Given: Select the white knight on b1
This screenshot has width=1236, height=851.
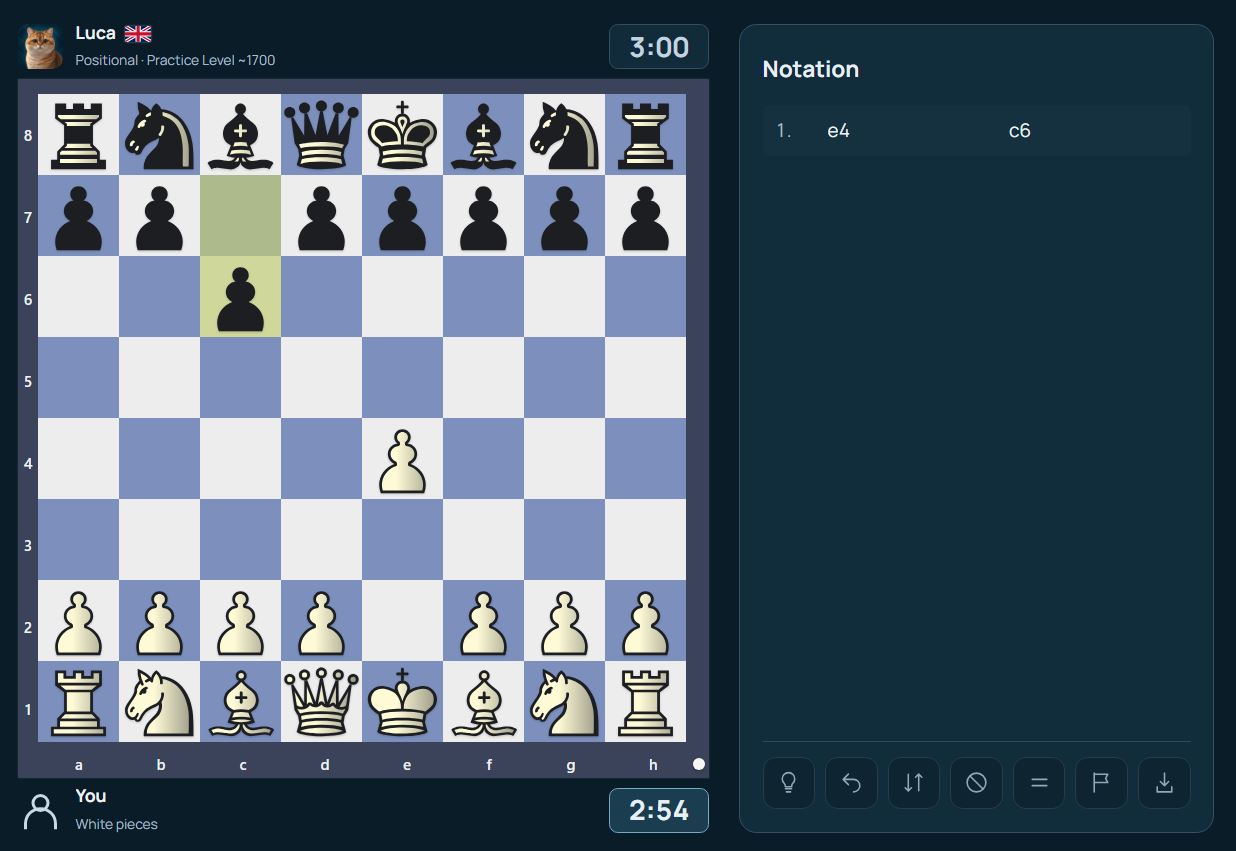Looking at the screenshot, I should (x=159, y=702).
